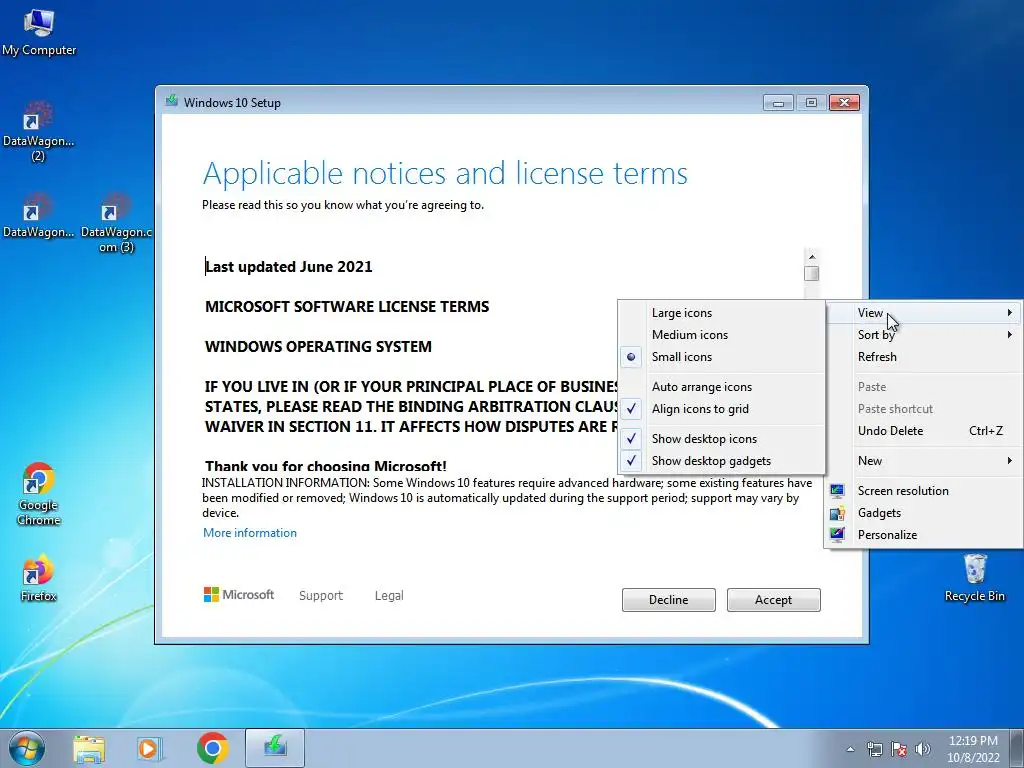1024x768 pixels.
Task: Decline the license terms
Action: (x=668, y=600)
